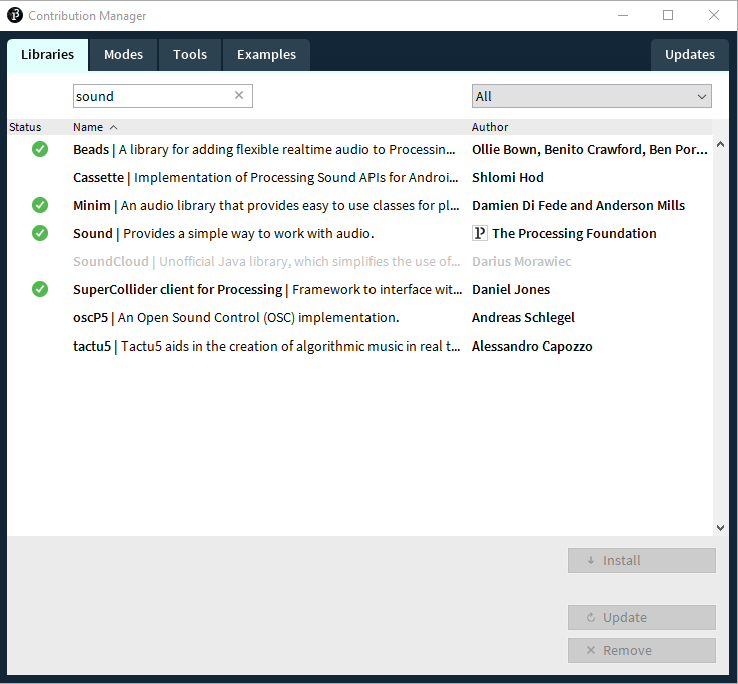Viewport: 738px width, 684px height.
Task: Click the Update button
Action: click(x=642, y=617)
